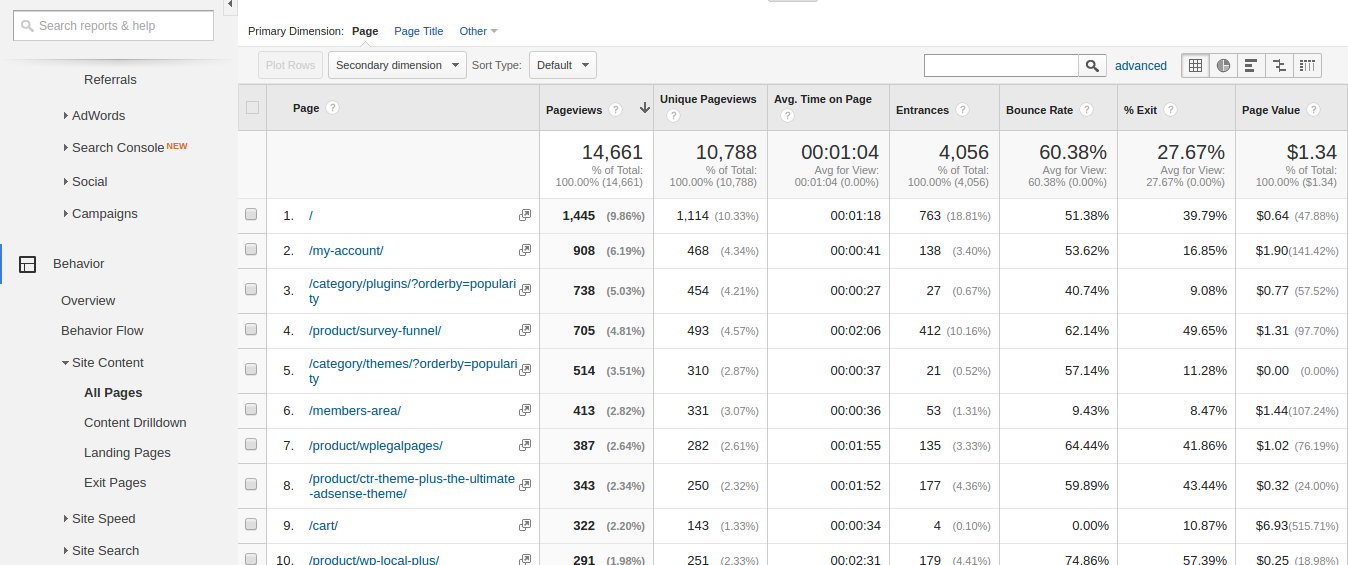The image size is (1348, 565).
Task: Focus the Search reports & help field
Action: coord(113,26)
